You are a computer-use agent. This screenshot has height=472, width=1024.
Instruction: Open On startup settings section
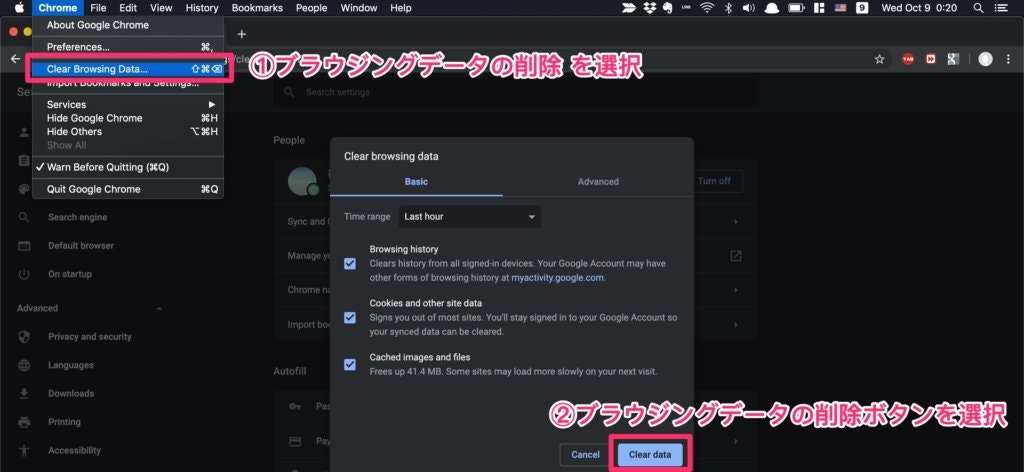70,274
